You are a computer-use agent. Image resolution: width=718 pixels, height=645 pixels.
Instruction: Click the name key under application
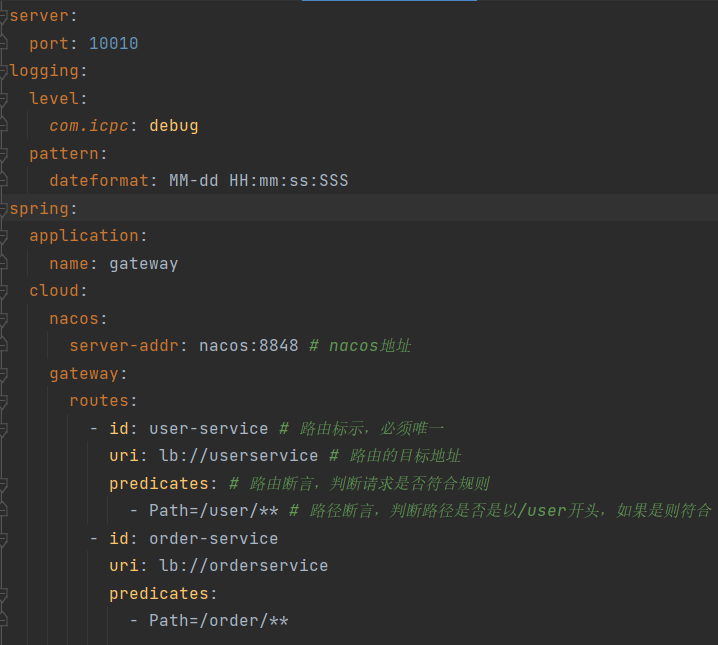click(69, 264)
